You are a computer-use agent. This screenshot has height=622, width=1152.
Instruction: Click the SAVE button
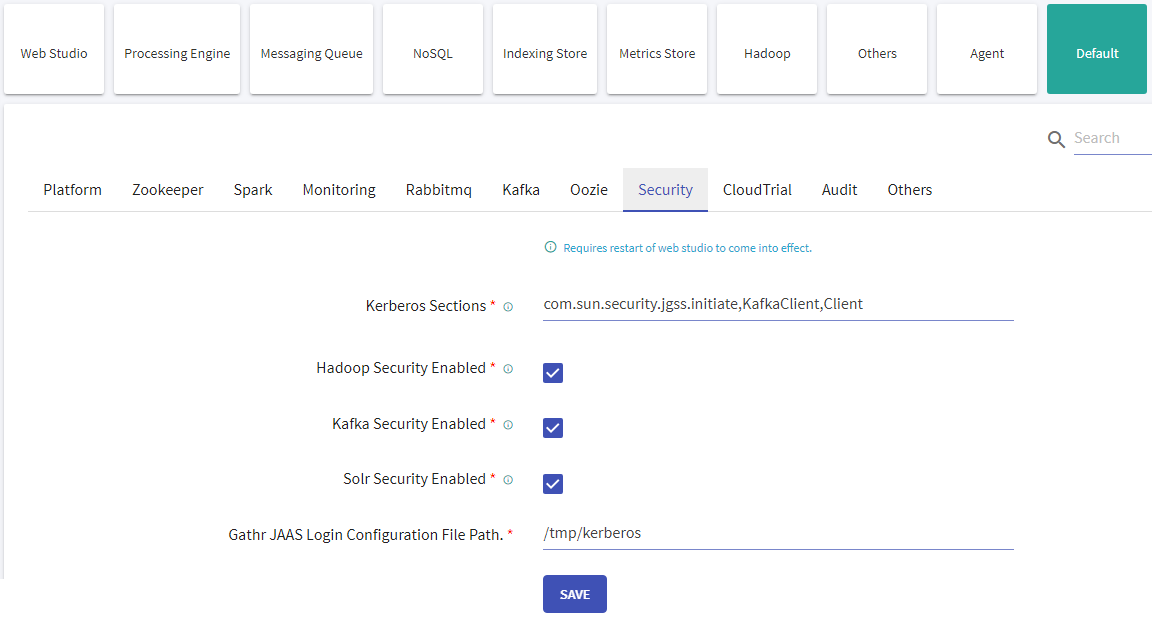click(574, 593)
